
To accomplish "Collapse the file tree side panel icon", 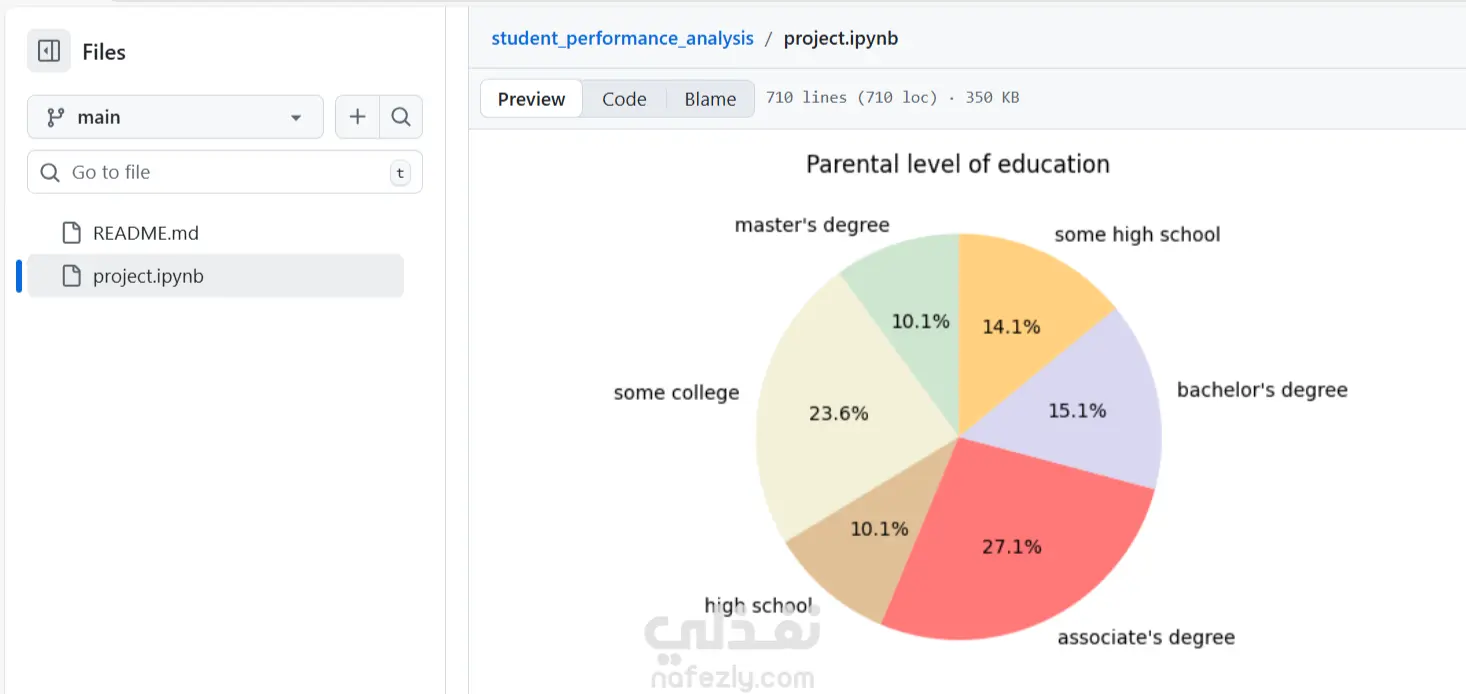I will [x=49, y=51].
